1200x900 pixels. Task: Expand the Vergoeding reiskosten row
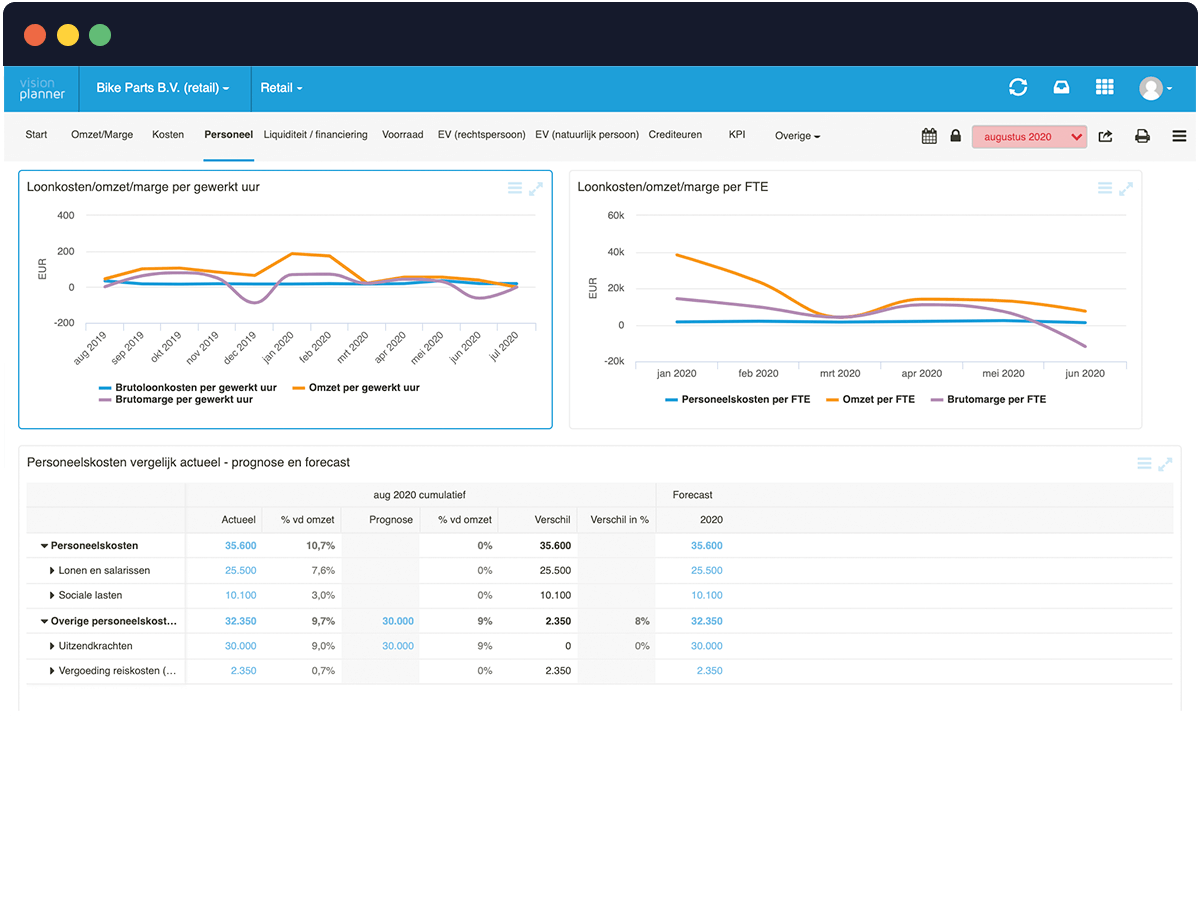[x=52, y=671]
